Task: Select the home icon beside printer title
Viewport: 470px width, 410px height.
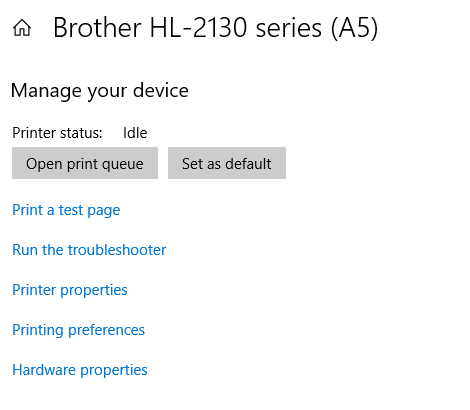Action: tap(22, 28)
